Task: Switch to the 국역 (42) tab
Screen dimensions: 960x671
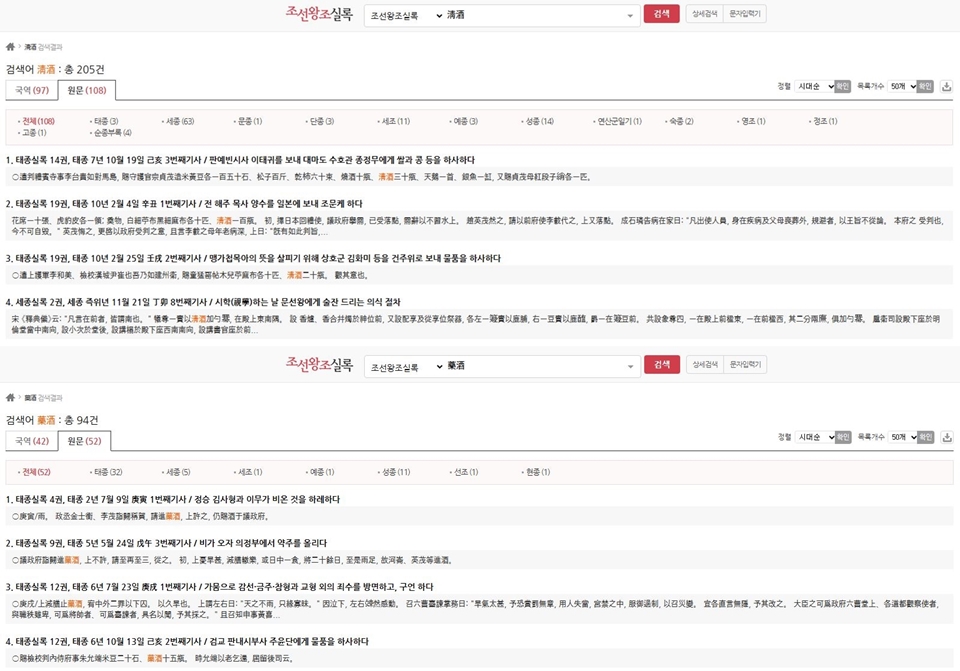Action: pyautogui.click(x=32, y=441)
